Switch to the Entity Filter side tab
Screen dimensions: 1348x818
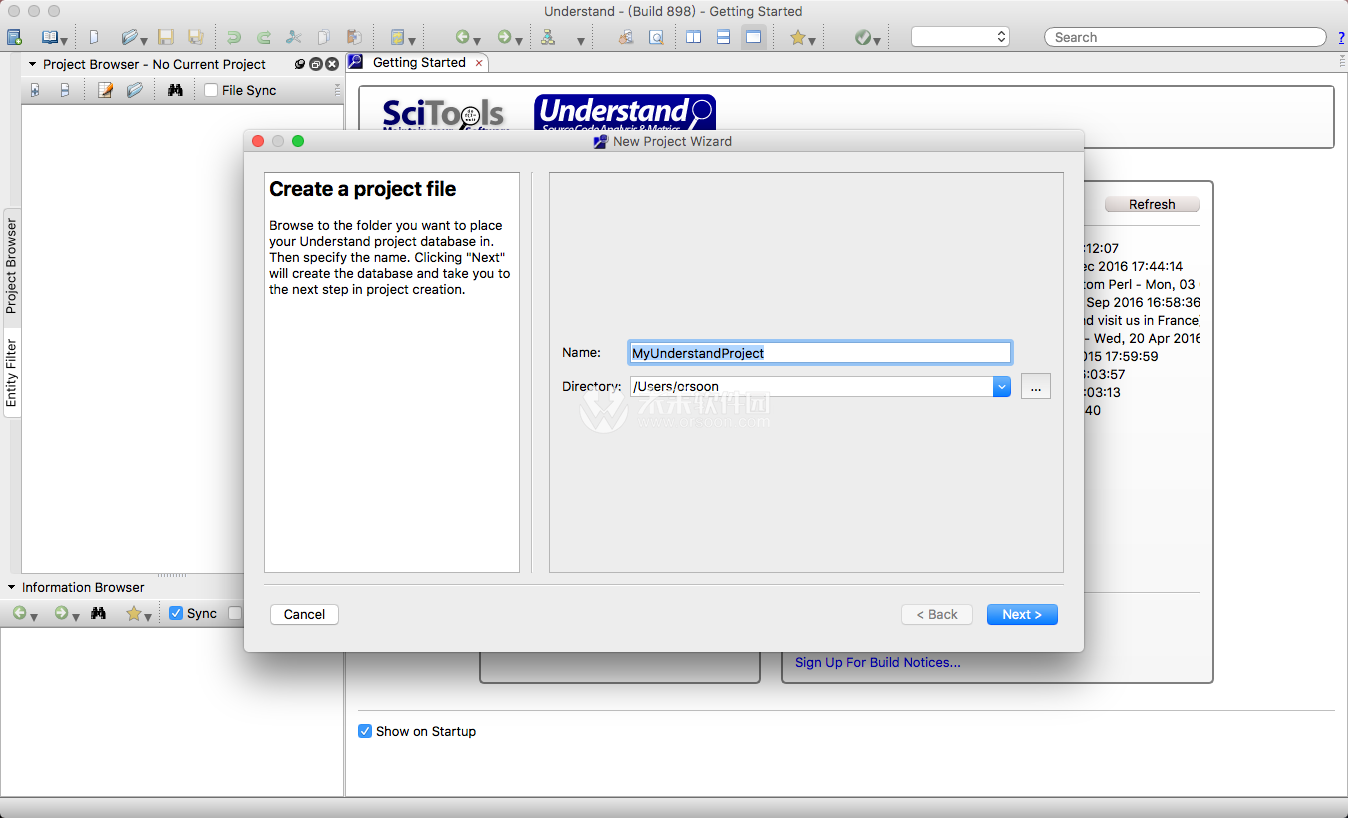click(11, 373)
